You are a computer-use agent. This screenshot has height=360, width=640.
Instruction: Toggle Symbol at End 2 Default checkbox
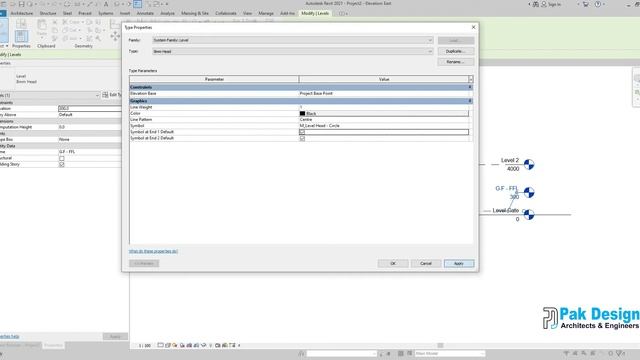[302, 138]
